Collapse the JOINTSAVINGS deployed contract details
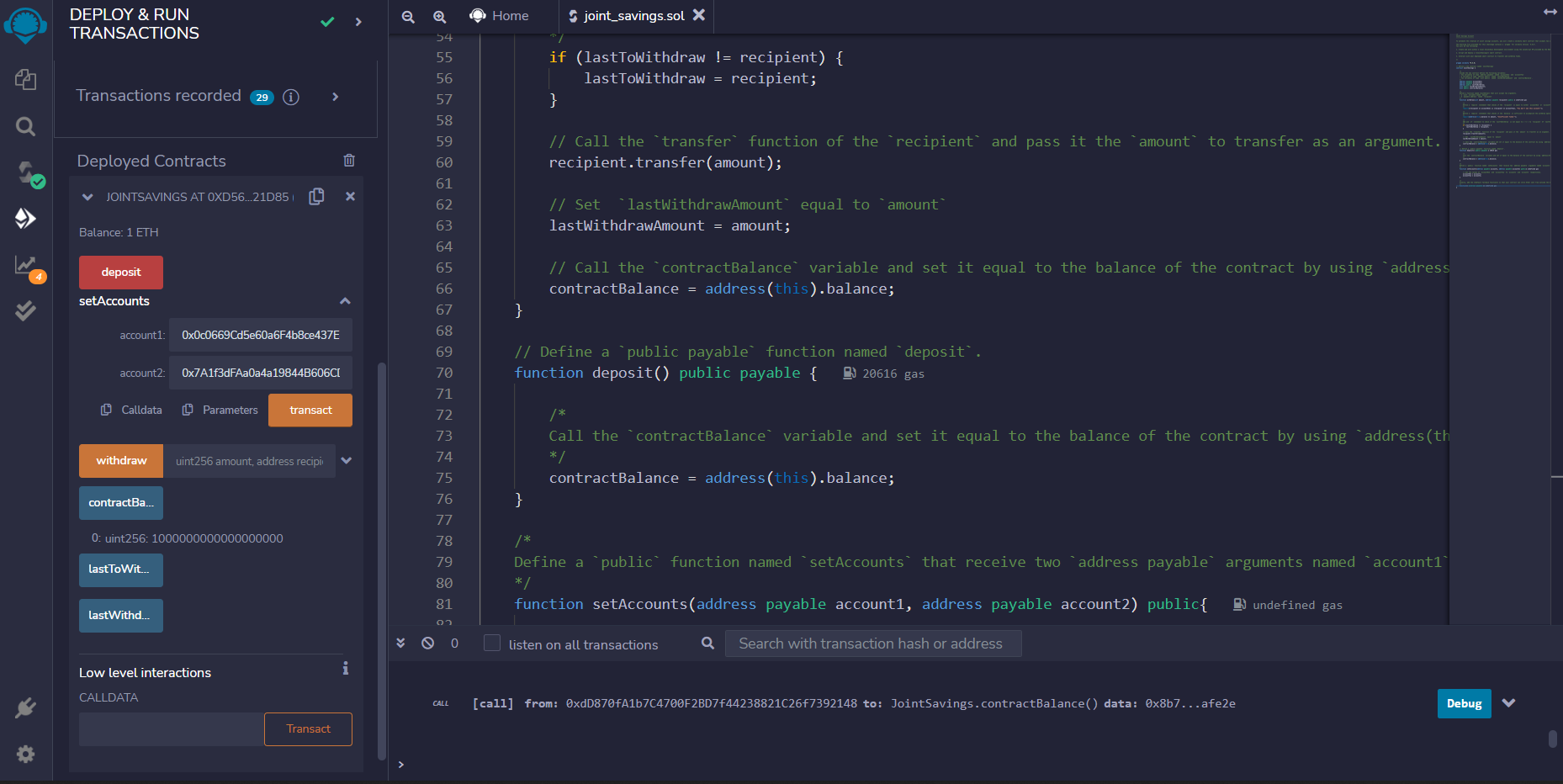Viewport: 1563px width, 784px height. [87, 196]
